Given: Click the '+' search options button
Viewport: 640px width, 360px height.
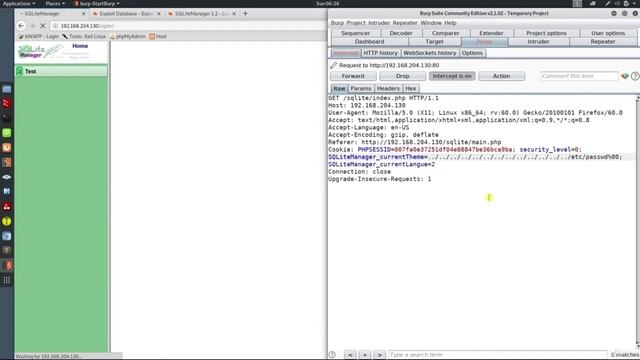Looking at the screenshot, I should coord(365,355).
